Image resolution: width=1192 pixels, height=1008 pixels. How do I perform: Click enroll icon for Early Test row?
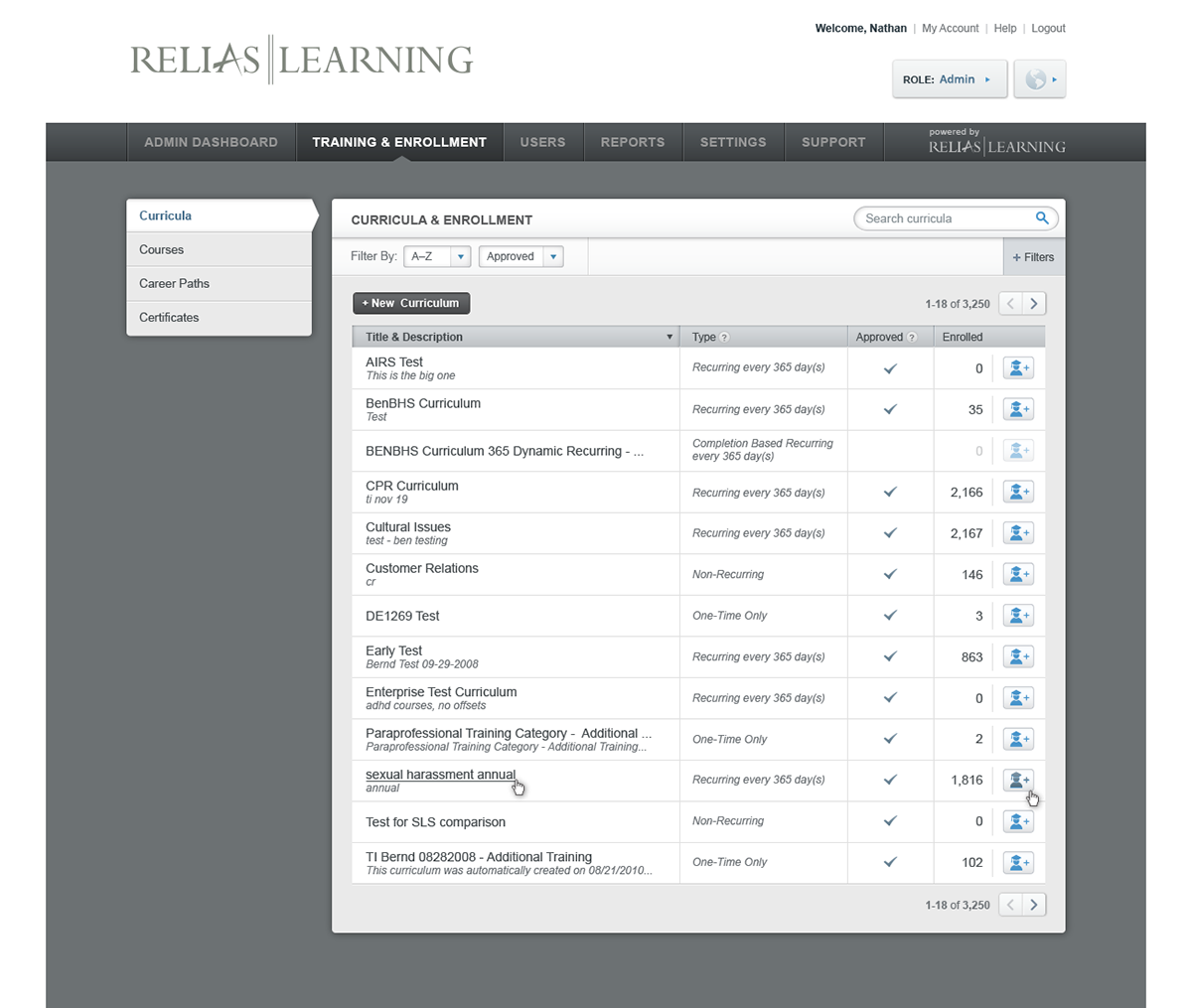point(1018,656)
